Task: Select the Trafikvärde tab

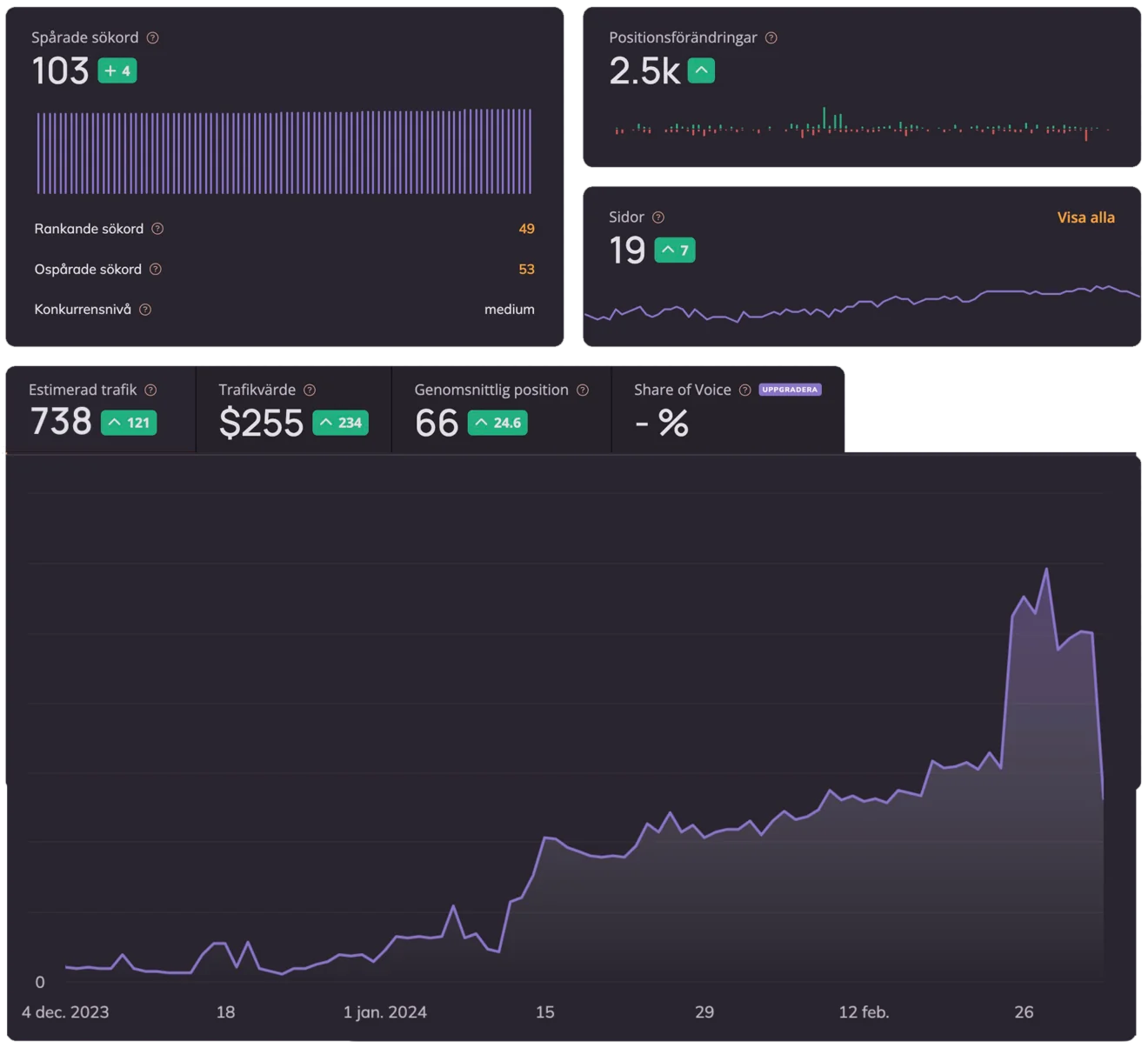Action: click(x=294, y=410)
